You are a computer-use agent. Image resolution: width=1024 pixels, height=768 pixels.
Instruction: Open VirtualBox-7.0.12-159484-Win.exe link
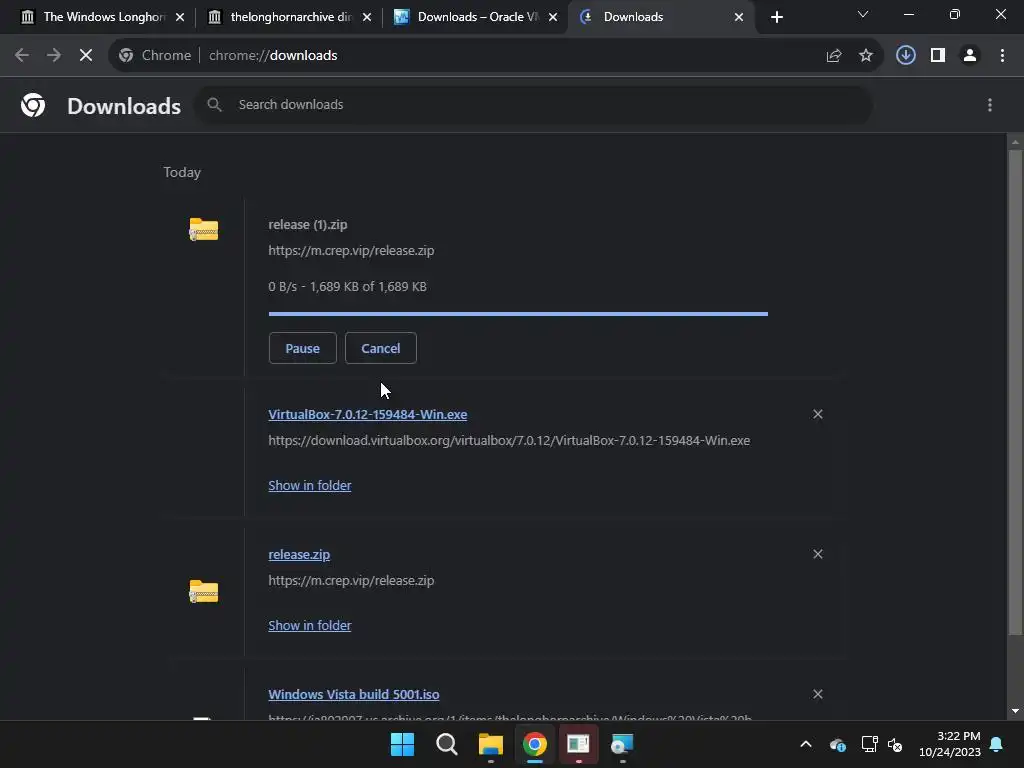click(x=368, y=414)
